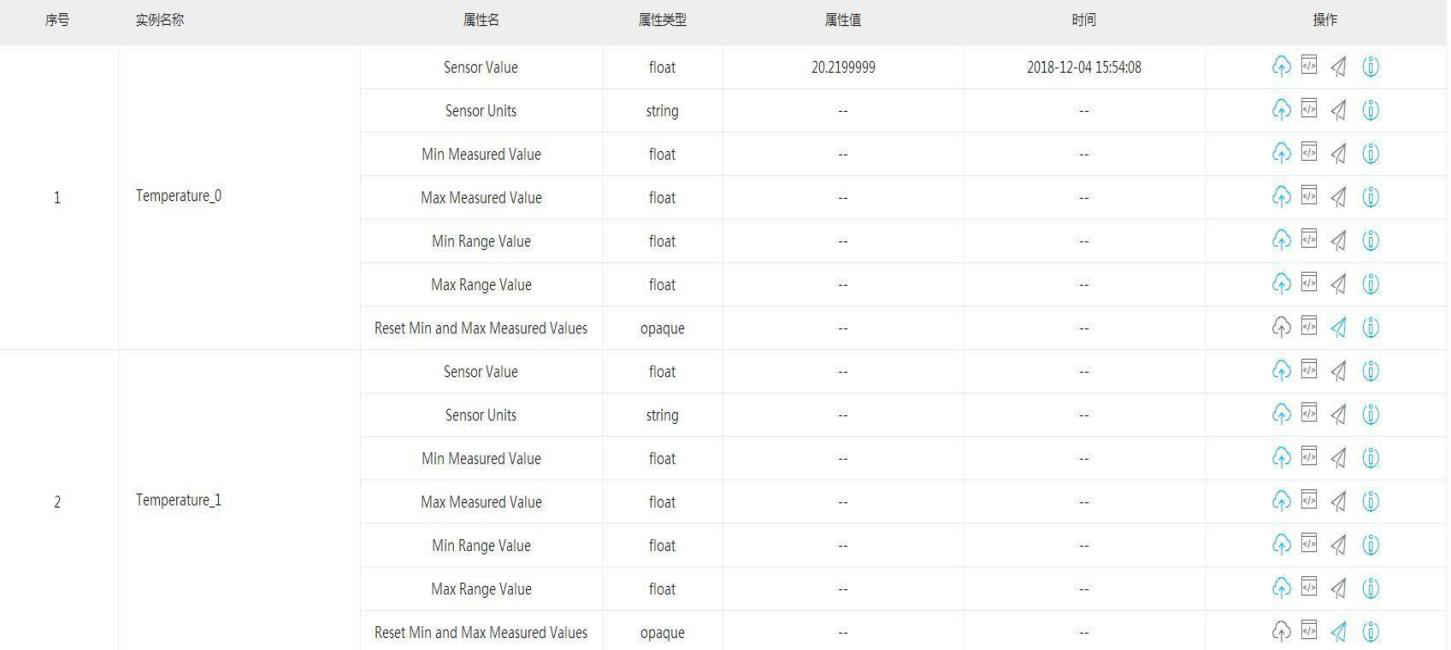Click code window icon for Temperature_1 Reset Min and Max
1451x650 pixels.
(1309, 632)
